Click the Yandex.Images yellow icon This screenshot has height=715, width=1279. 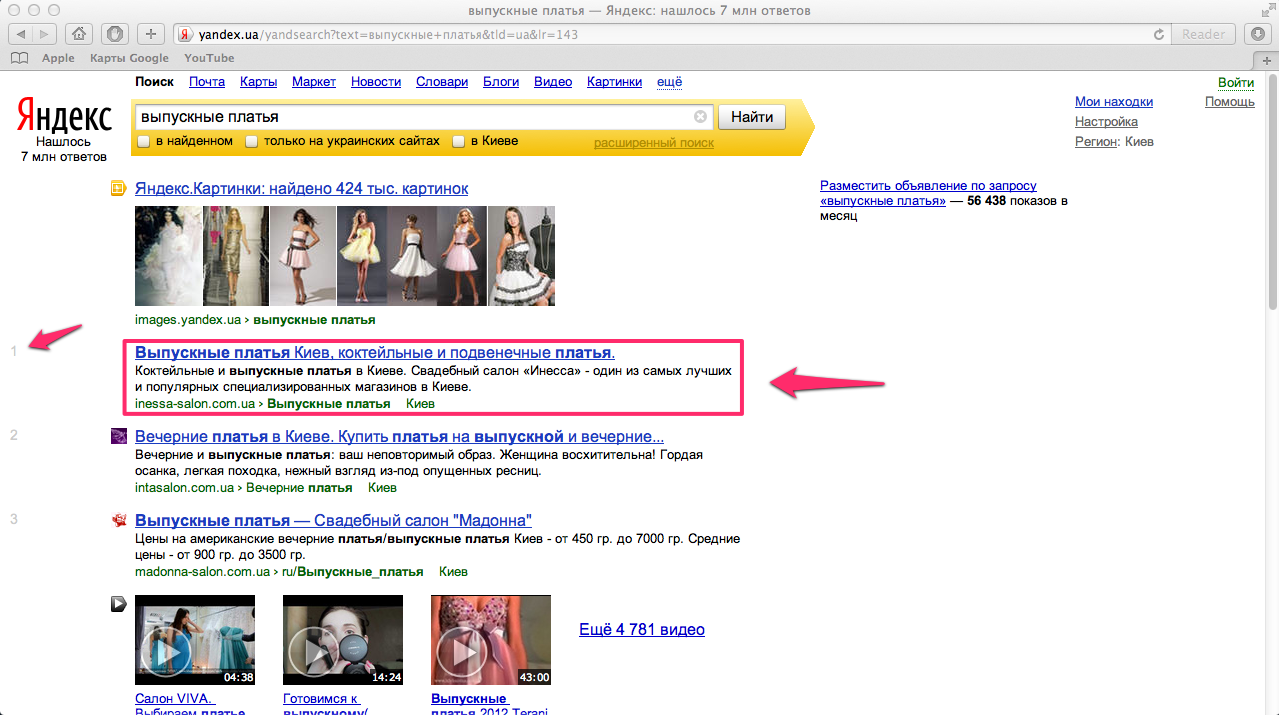coord(118,188)
